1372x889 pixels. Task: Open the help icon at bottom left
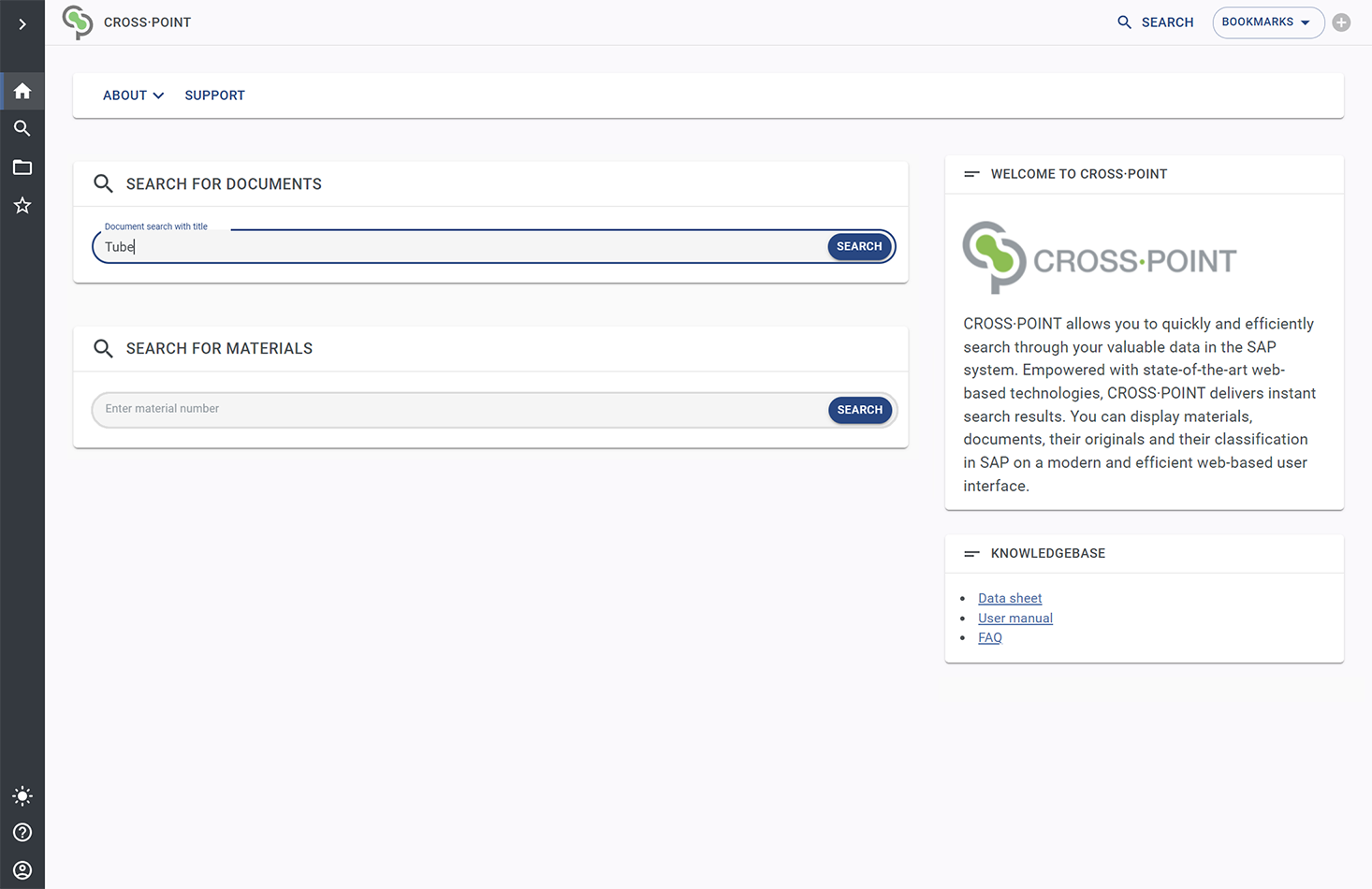(x=22, y=832)
